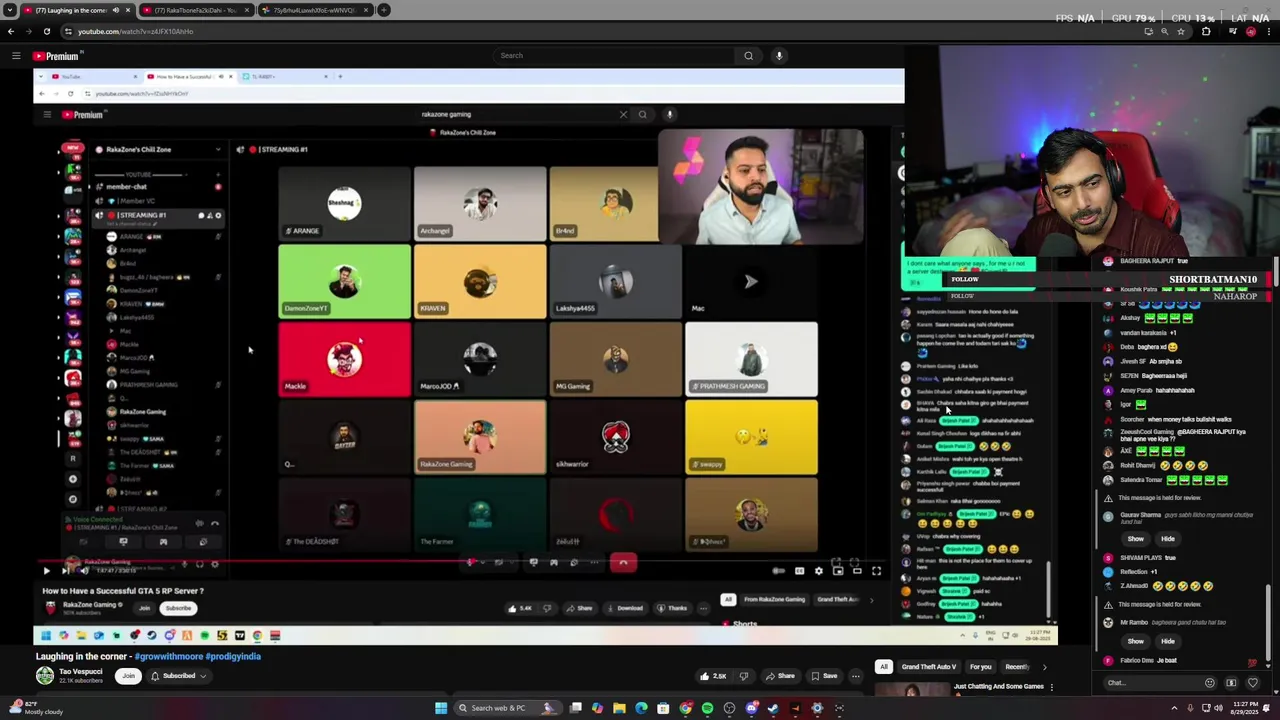Dislike the Laughing in the corner video
This screenshot has height=720, width=1280.
click(x=743, y=676)
